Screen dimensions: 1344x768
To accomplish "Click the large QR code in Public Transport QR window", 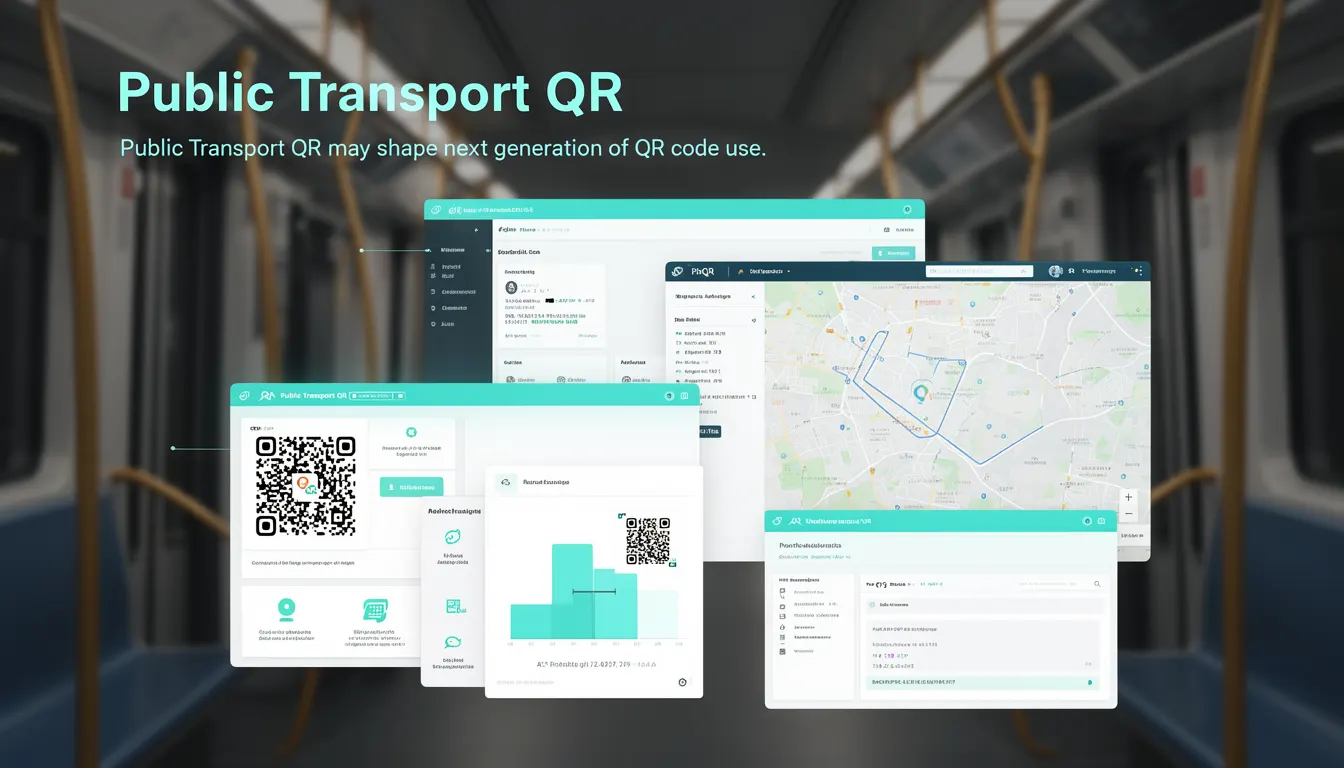I will pyautogui.click(x=305, y=486).
